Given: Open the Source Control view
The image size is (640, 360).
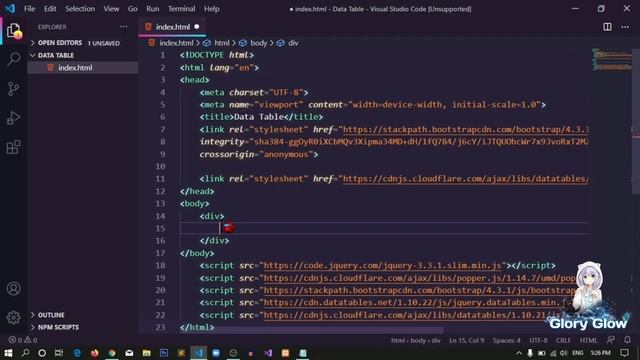Looking at the screenshot, I should pos(13,89).
